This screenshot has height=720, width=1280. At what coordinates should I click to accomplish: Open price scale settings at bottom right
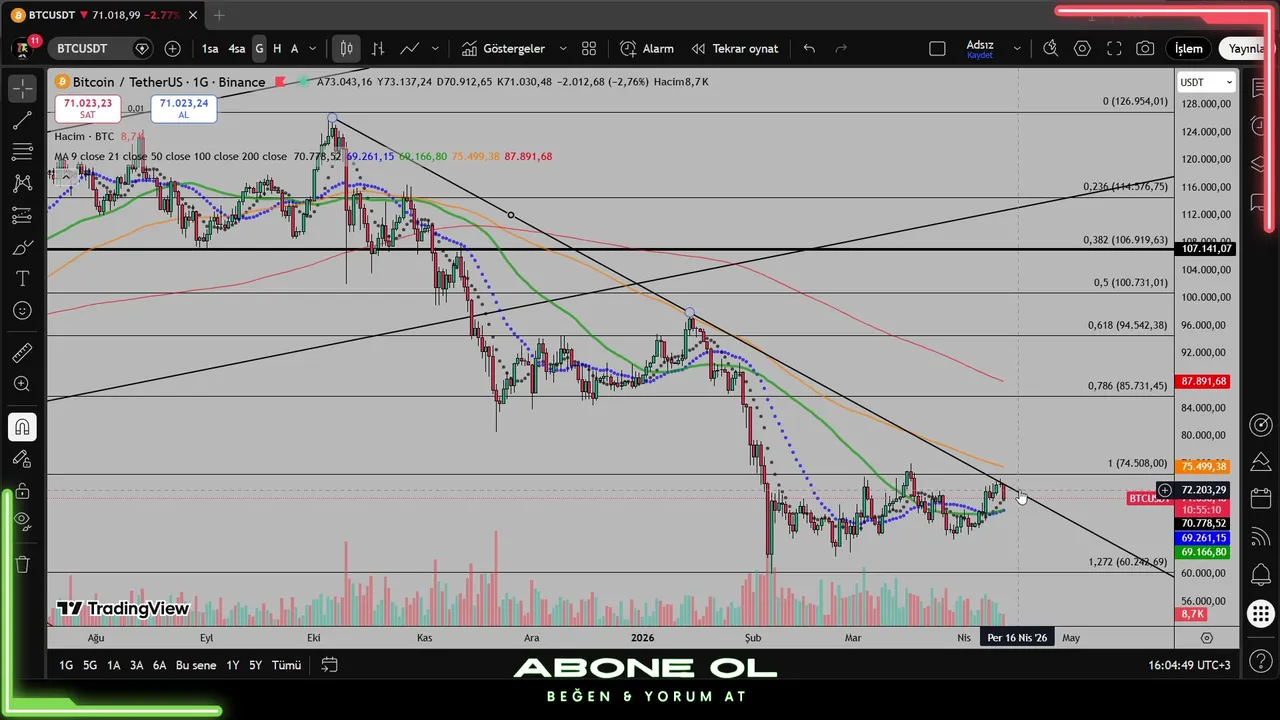pyautogui.click(x=1207, y=637)
